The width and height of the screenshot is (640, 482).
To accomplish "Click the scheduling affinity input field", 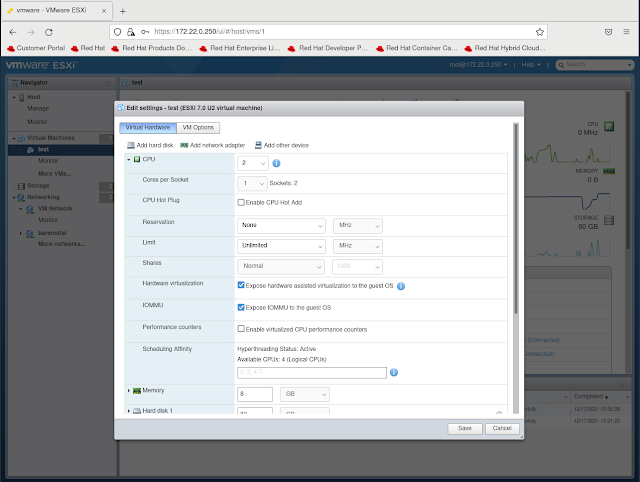I will pos(312,373).
